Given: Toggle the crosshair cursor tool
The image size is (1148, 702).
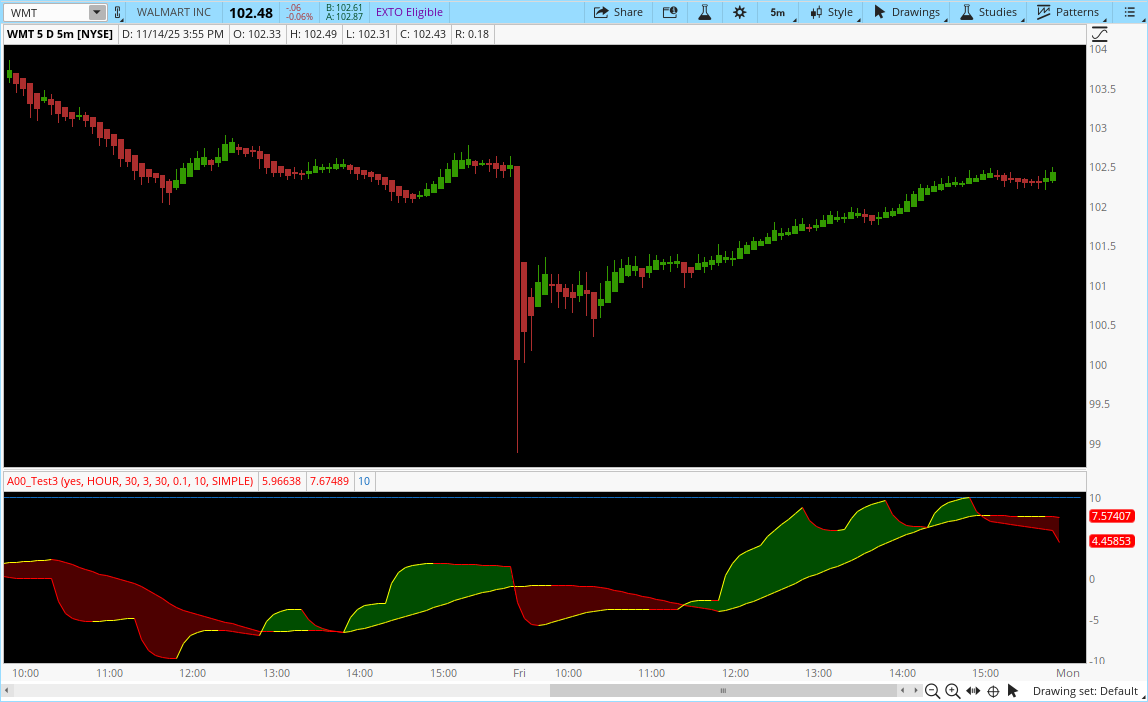Looking at the screenshot, I should point(993,691).
